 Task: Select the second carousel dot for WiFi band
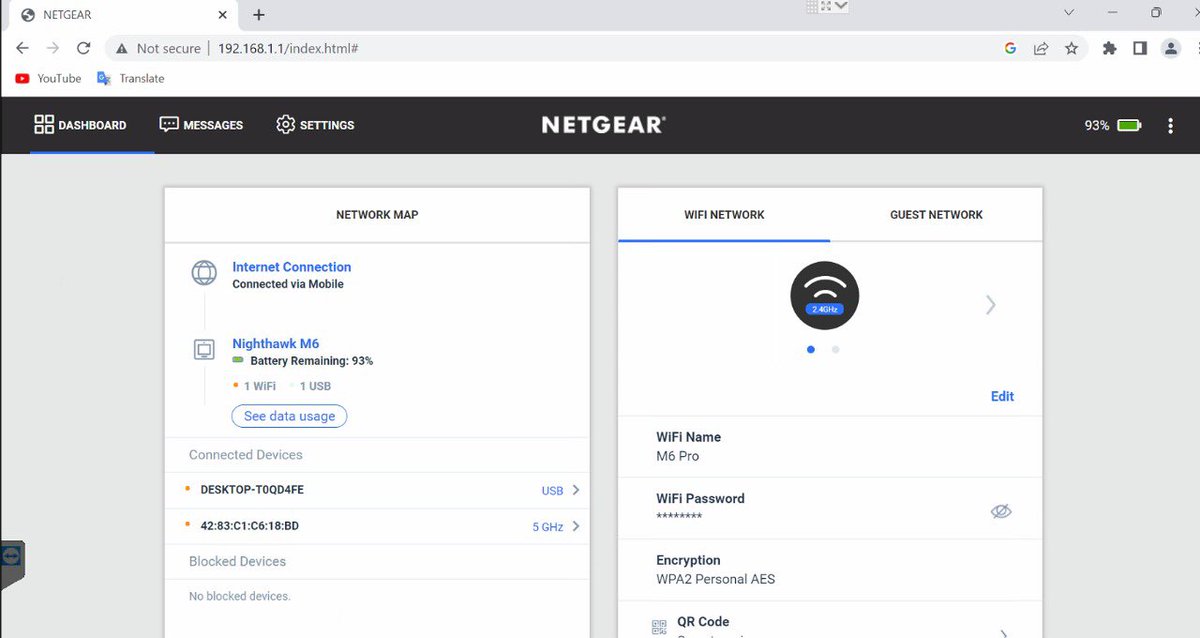[x=835, y=349]
